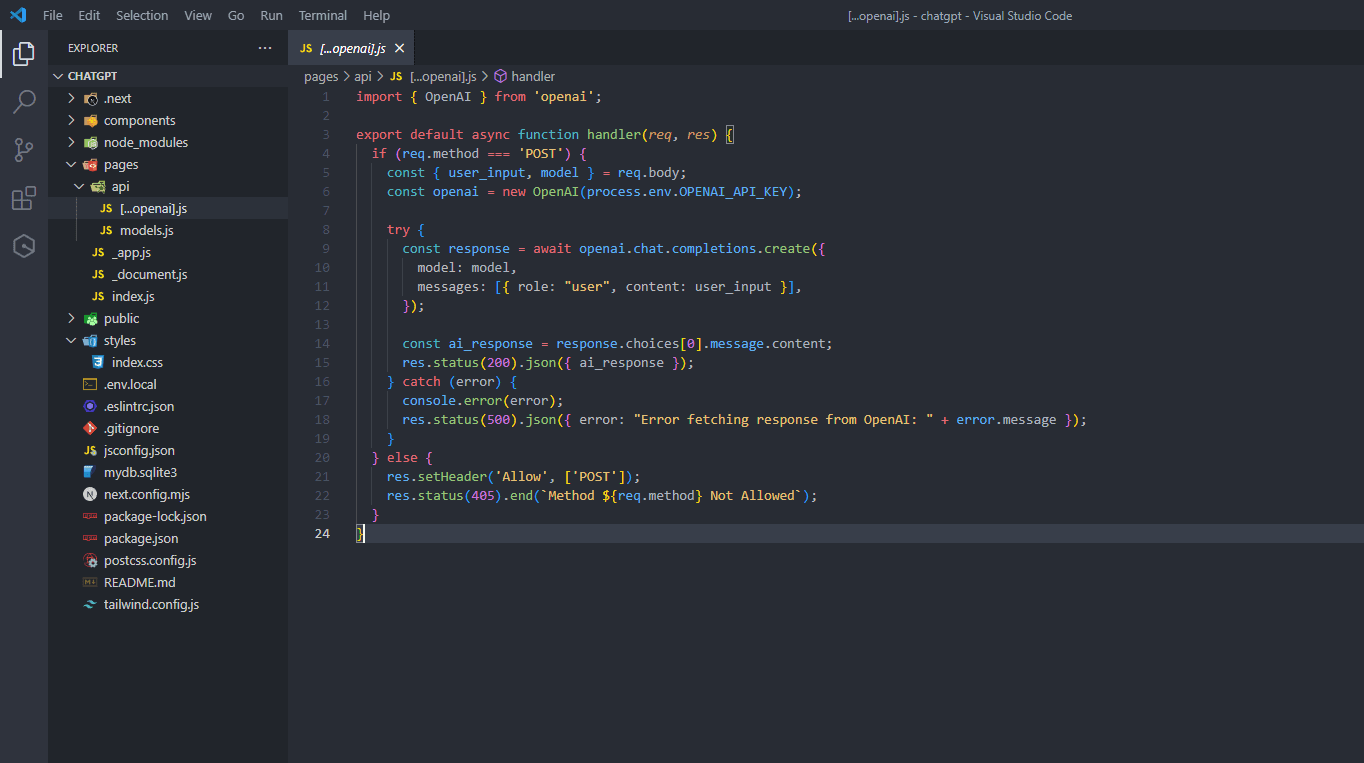Click the .eslintrc.json file icon

pos(90,406)
